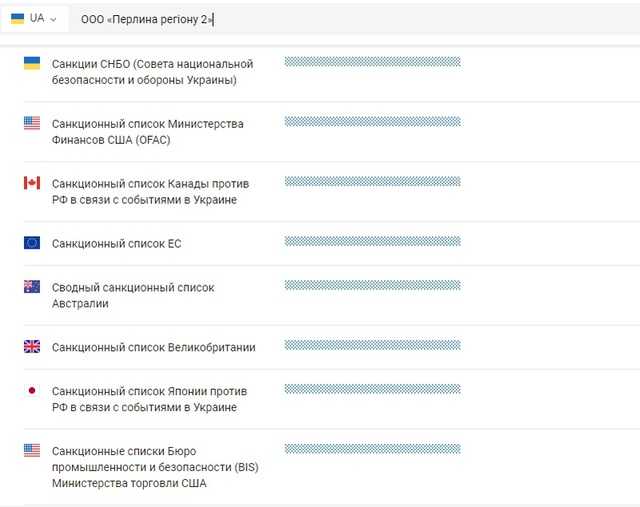Focus the company name search field
The image size is (640, 507).
click(354, 19)
